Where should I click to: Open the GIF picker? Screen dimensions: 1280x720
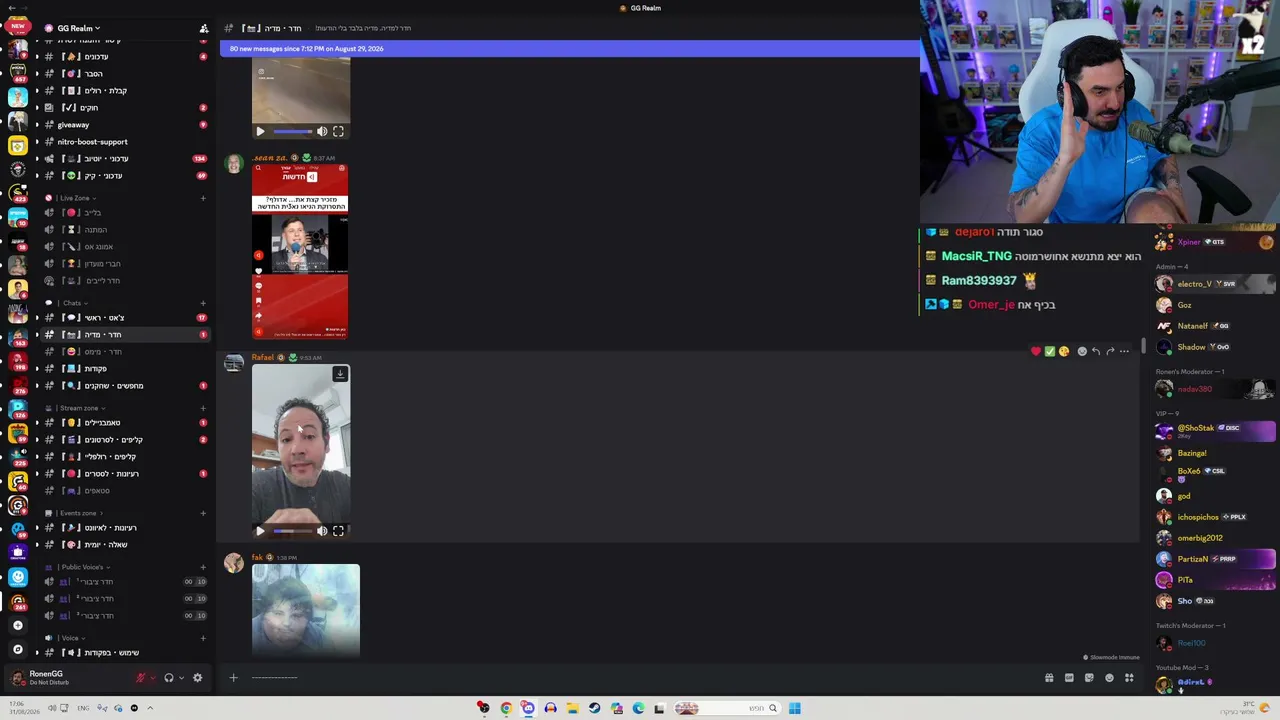click(x=1069, y=678)
